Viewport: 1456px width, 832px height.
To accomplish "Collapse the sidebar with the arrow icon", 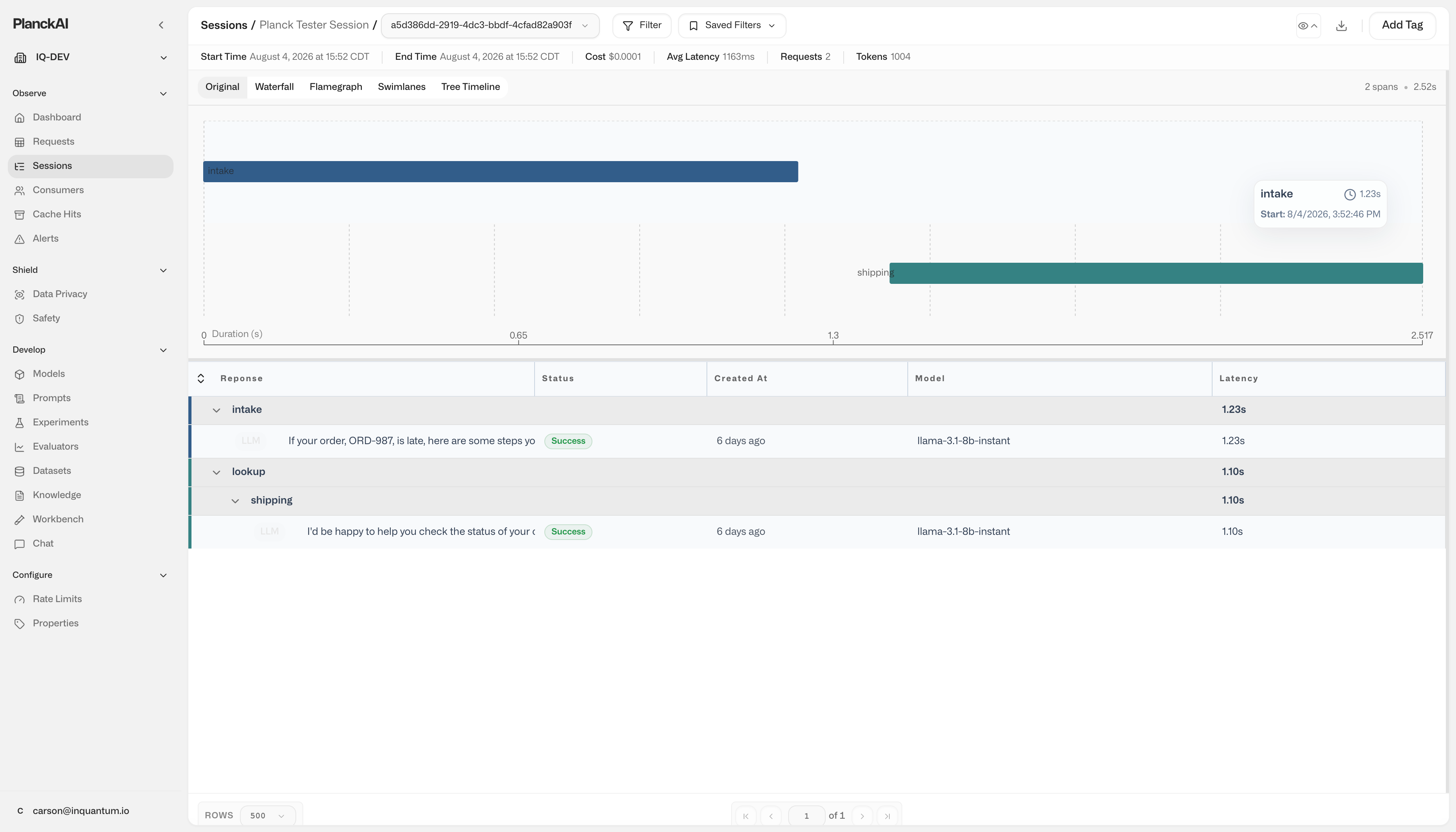I will coord(161,25).
